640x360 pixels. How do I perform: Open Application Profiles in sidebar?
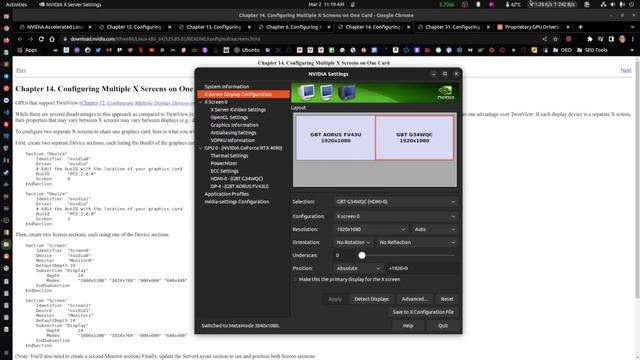[227, 194]
